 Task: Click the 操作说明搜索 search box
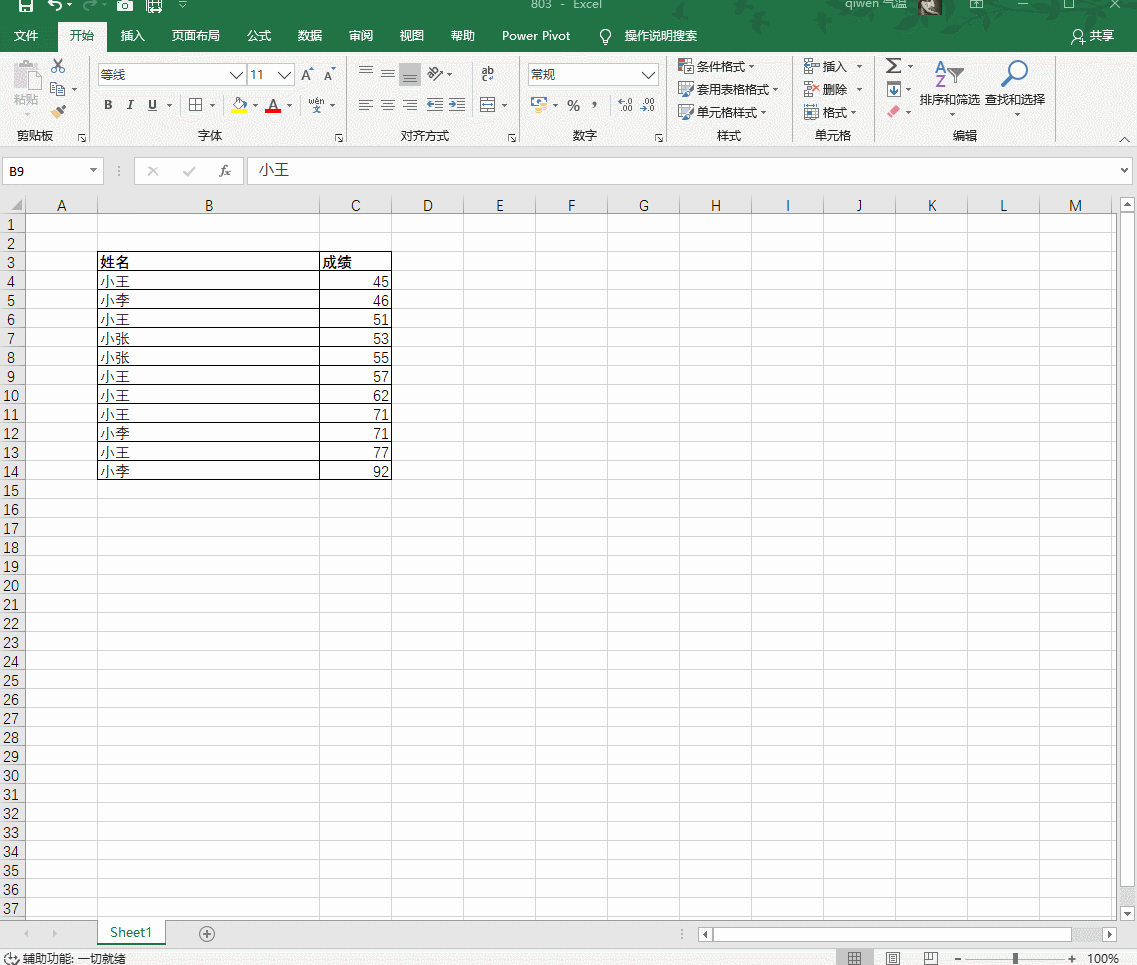pyautogui.click(x=661, y=36)
